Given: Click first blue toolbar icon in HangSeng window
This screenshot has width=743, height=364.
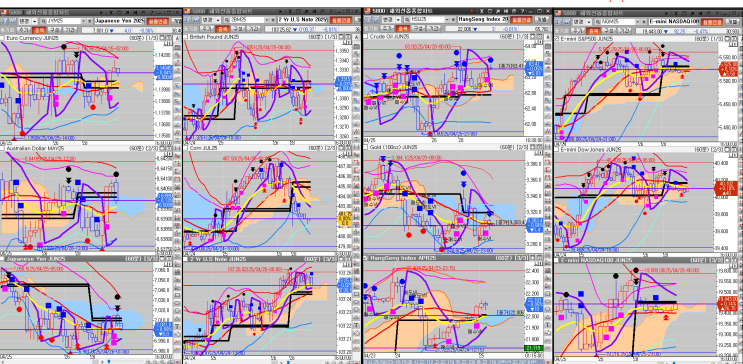Looking at the screenshot, I should (367, 19).
